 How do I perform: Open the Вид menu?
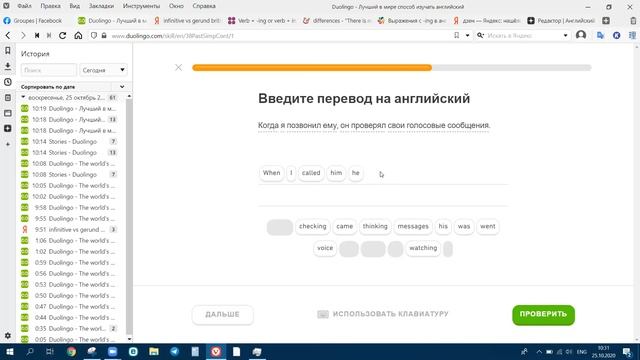coord(74,6)
